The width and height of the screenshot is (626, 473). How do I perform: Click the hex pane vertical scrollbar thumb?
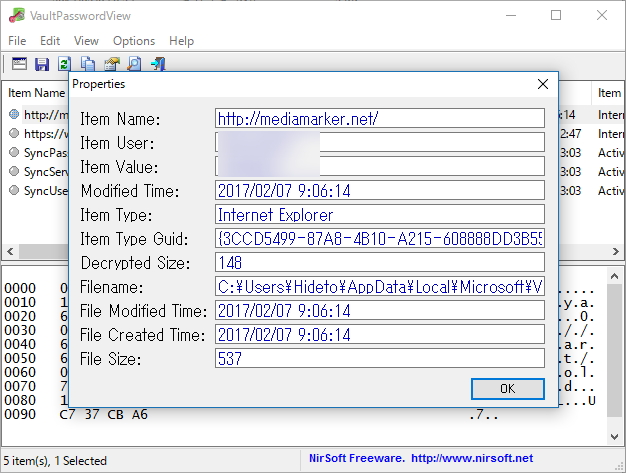[x=614, y=350]
